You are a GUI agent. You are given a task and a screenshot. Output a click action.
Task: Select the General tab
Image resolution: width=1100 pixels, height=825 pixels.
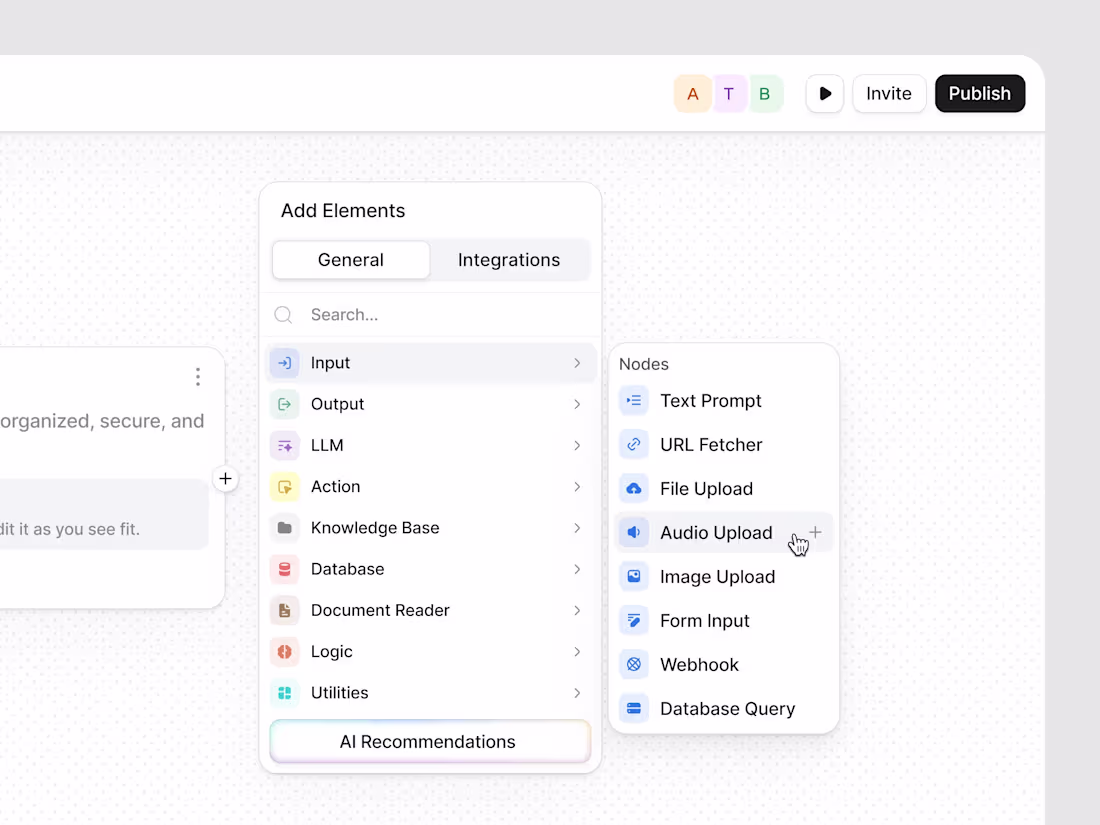(x=350, y=259)
